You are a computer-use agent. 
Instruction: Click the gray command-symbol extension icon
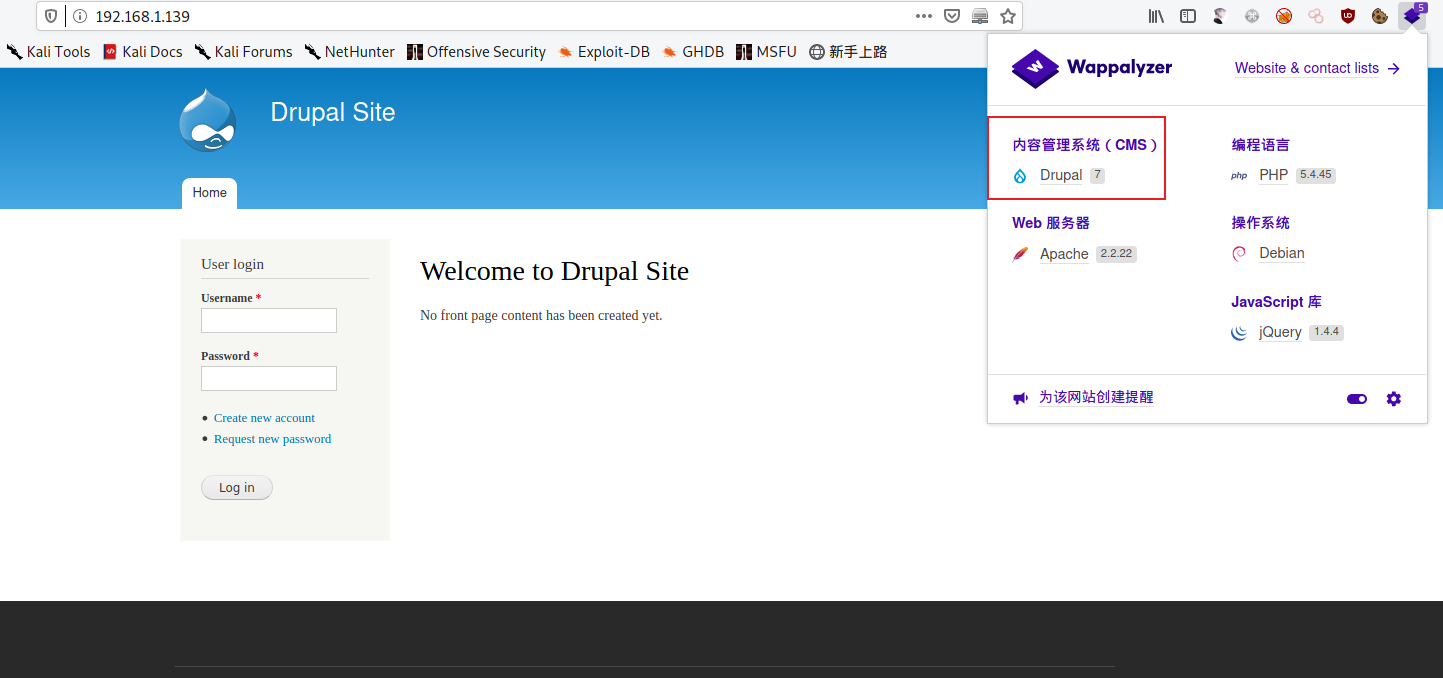tap(1252, 16)
